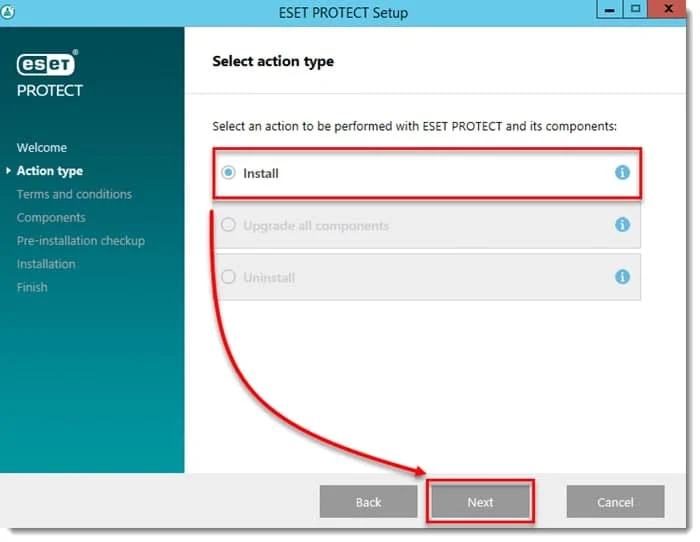Choose the Uninstall radio option
Image resolution: width=700 pixels, height=542 pixels.
click(228, 277)
